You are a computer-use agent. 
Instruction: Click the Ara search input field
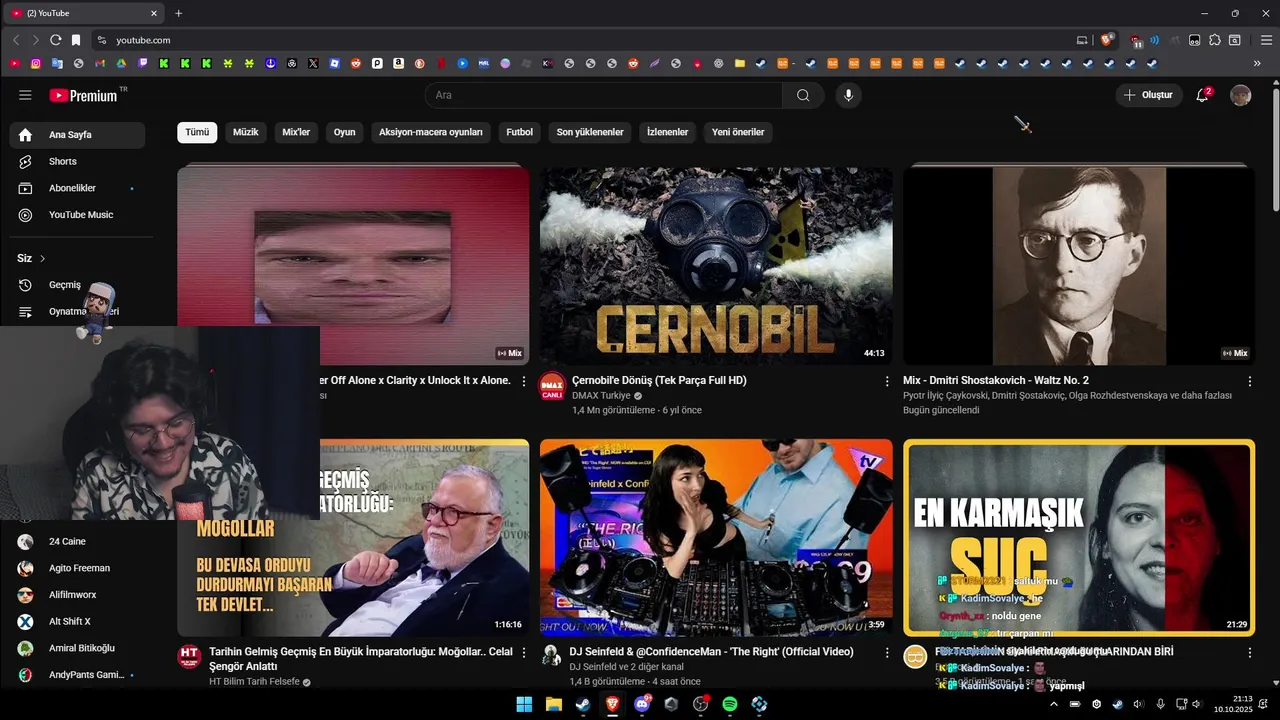pos(604,95)
